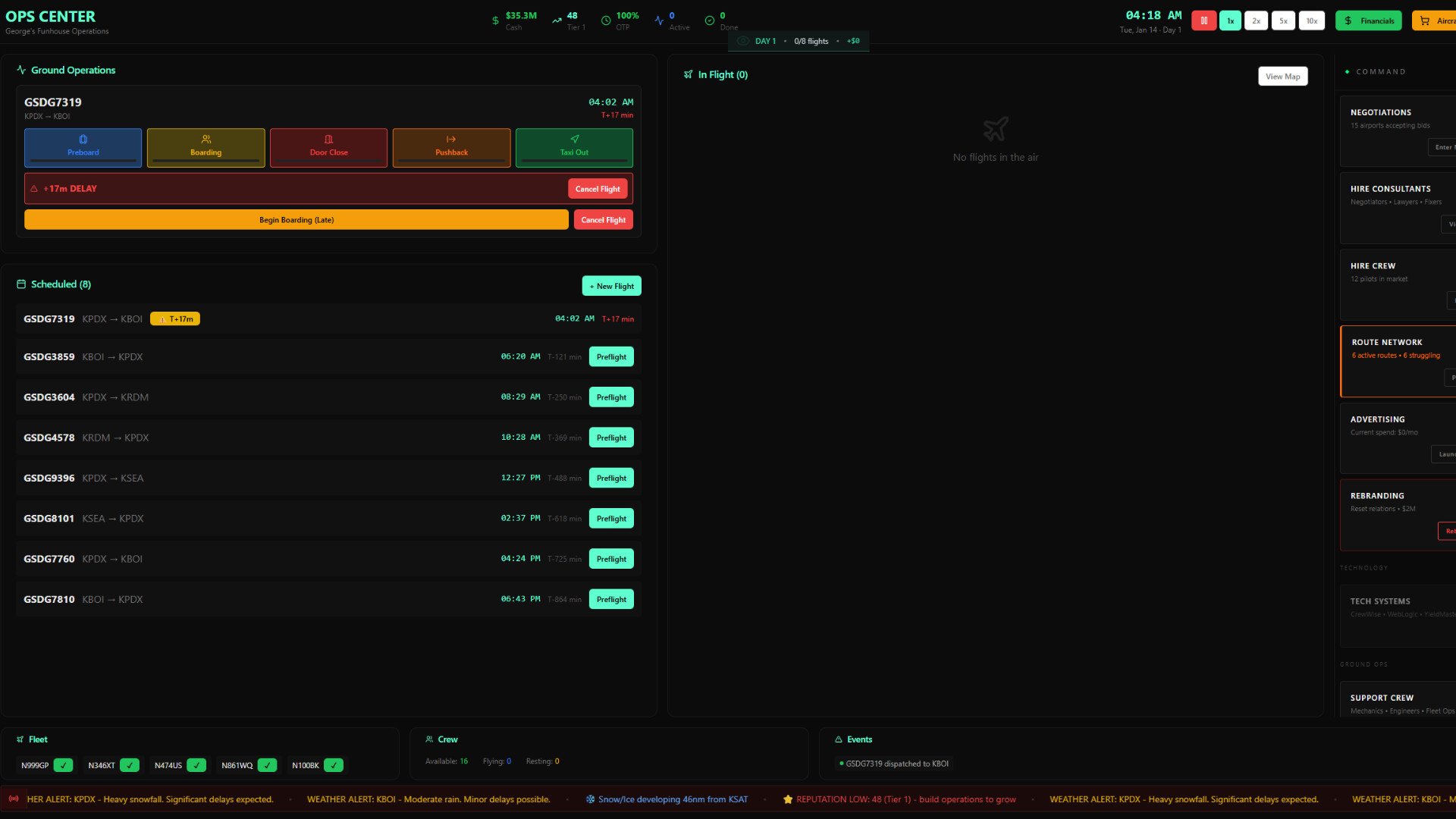1456x819 pixels.
Task: Cancel flight GSDG7319 from the delay banner
Action: 598,188
